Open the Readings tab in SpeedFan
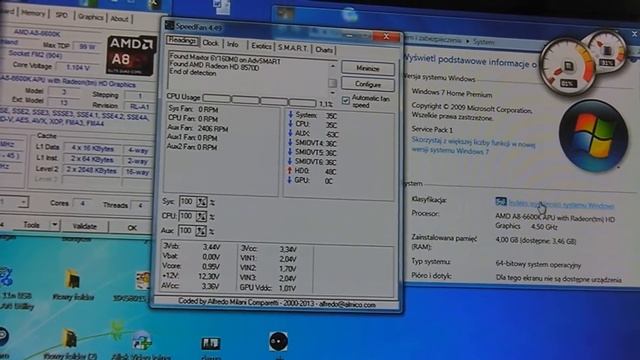This screenshot has width=640, height=360. [182, 41]
